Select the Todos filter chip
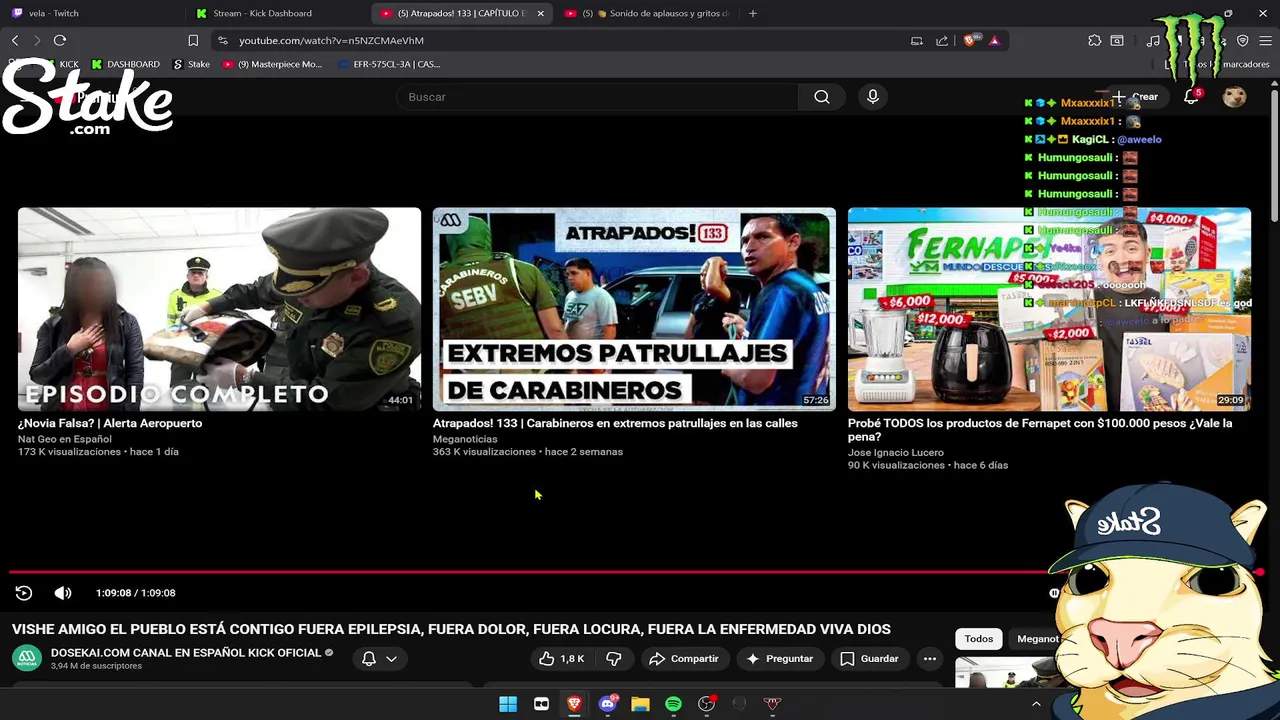The image size is (1280, 720). 979,639
